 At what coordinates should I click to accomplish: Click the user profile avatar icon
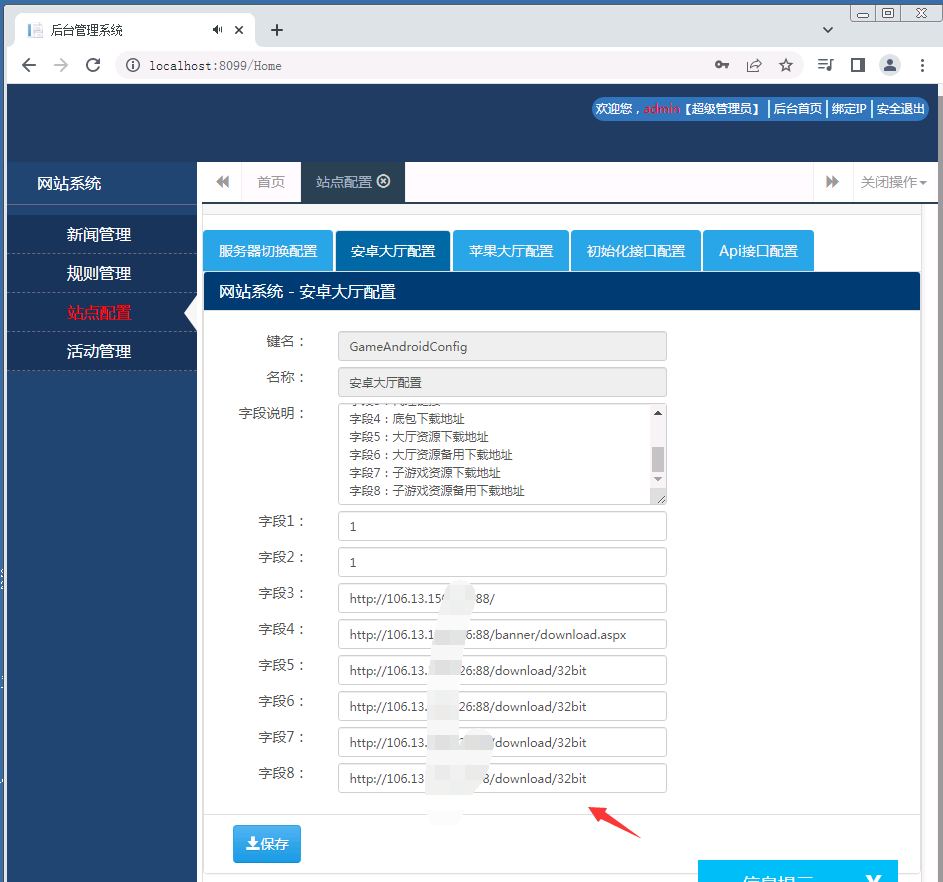[889, 65]
